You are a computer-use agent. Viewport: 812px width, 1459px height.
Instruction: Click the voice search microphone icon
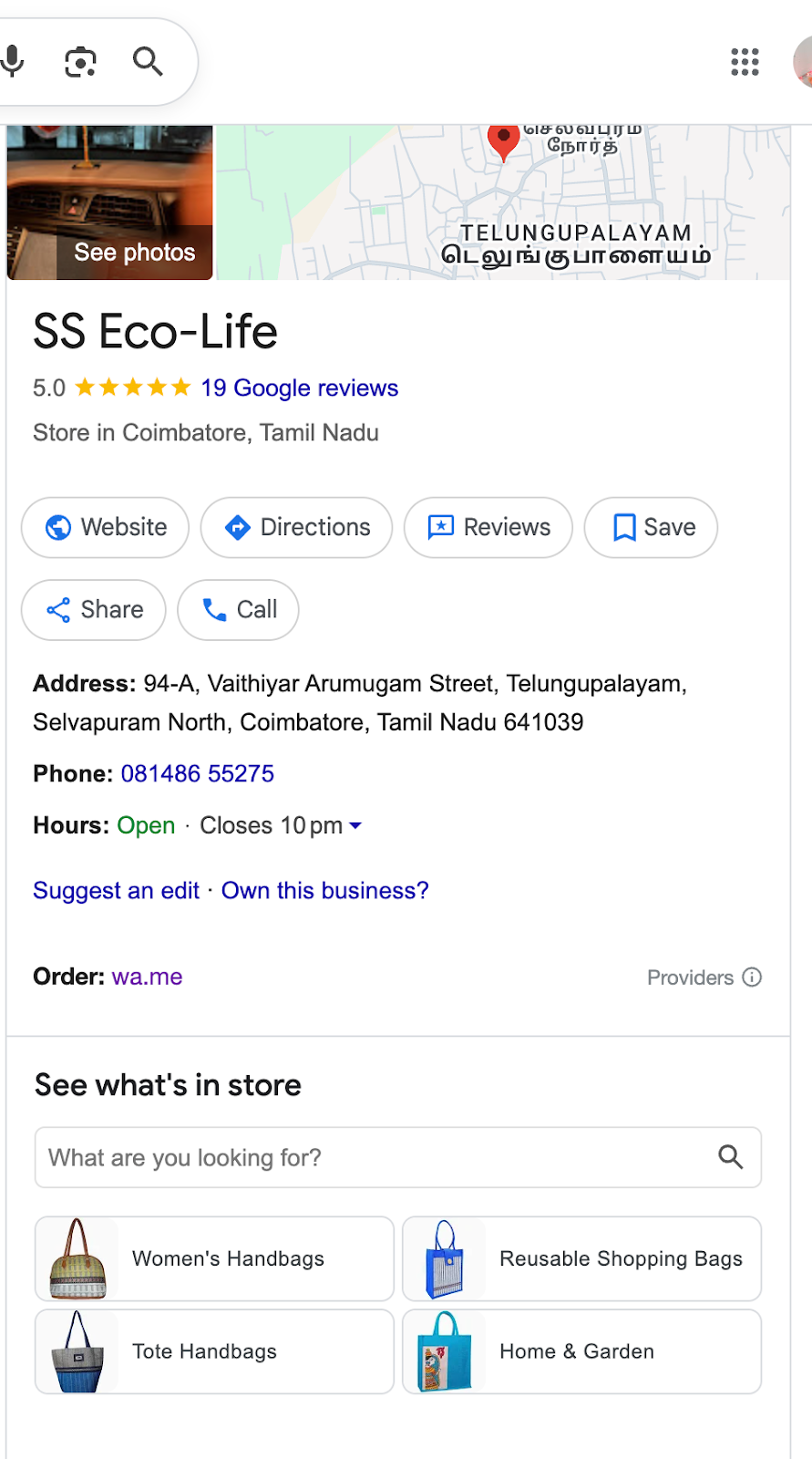pos(13,61)
